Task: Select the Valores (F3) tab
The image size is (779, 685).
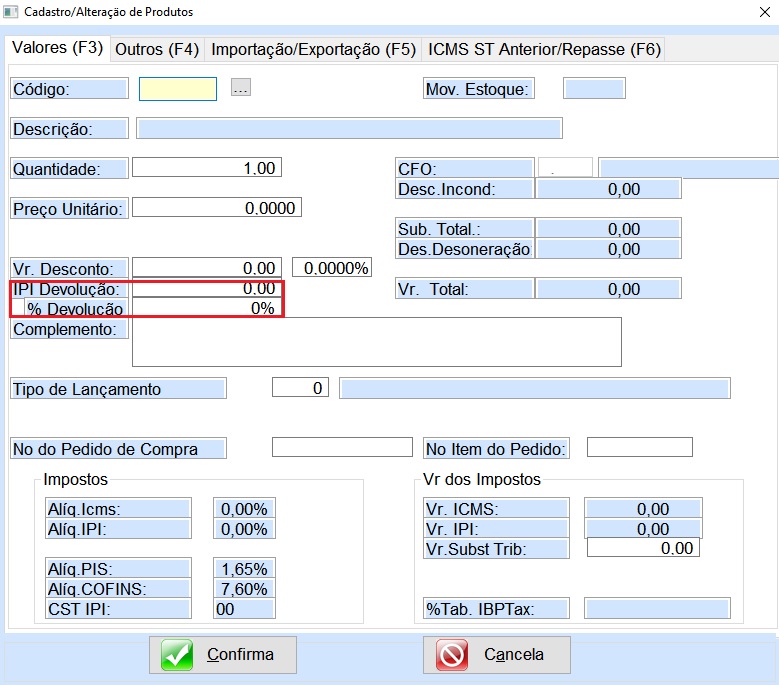Action: [58, 48]
